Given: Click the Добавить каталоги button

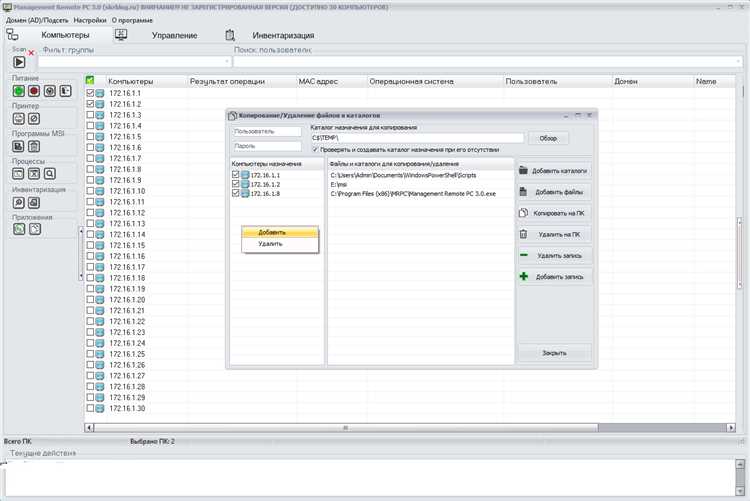Looking at the screenshot, I should pos(554,171).
